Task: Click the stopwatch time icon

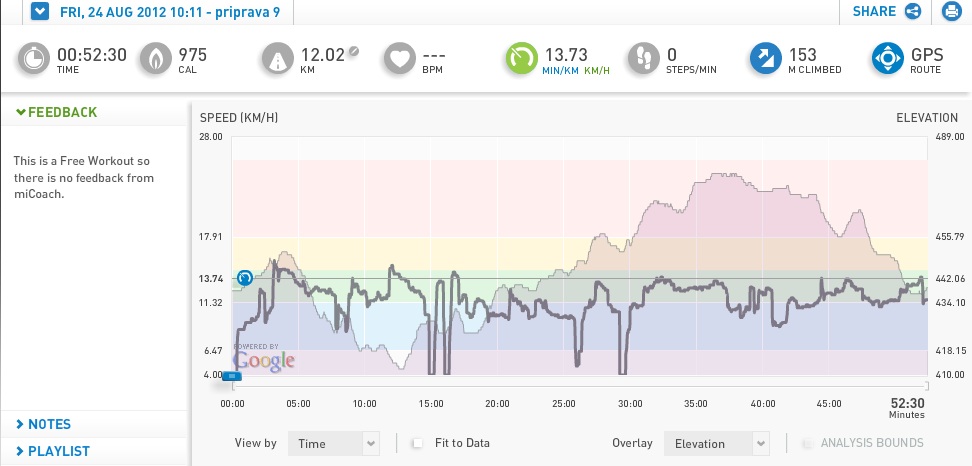Action: 33,59
